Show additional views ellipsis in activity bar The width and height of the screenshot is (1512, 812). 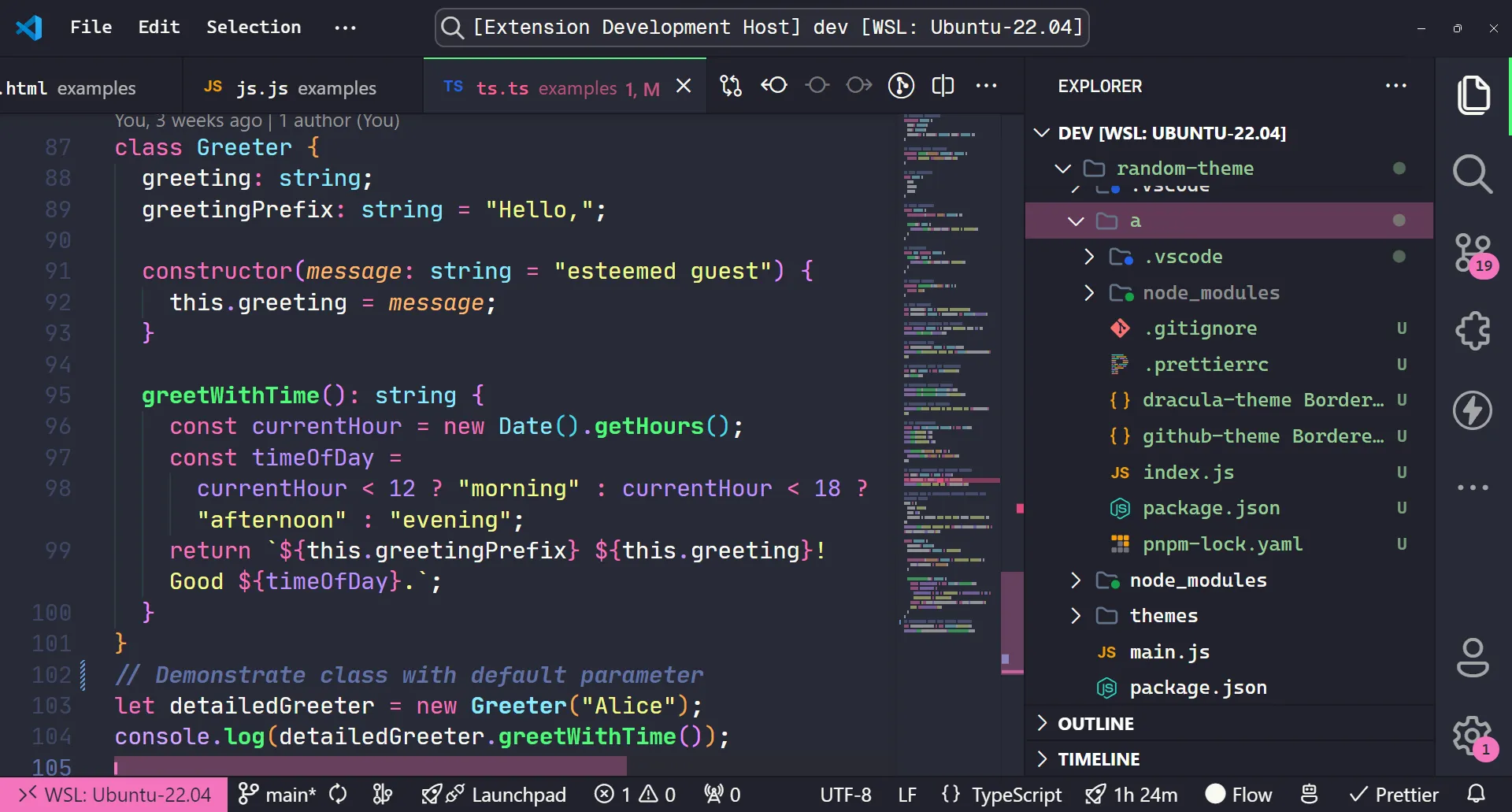1473,488
